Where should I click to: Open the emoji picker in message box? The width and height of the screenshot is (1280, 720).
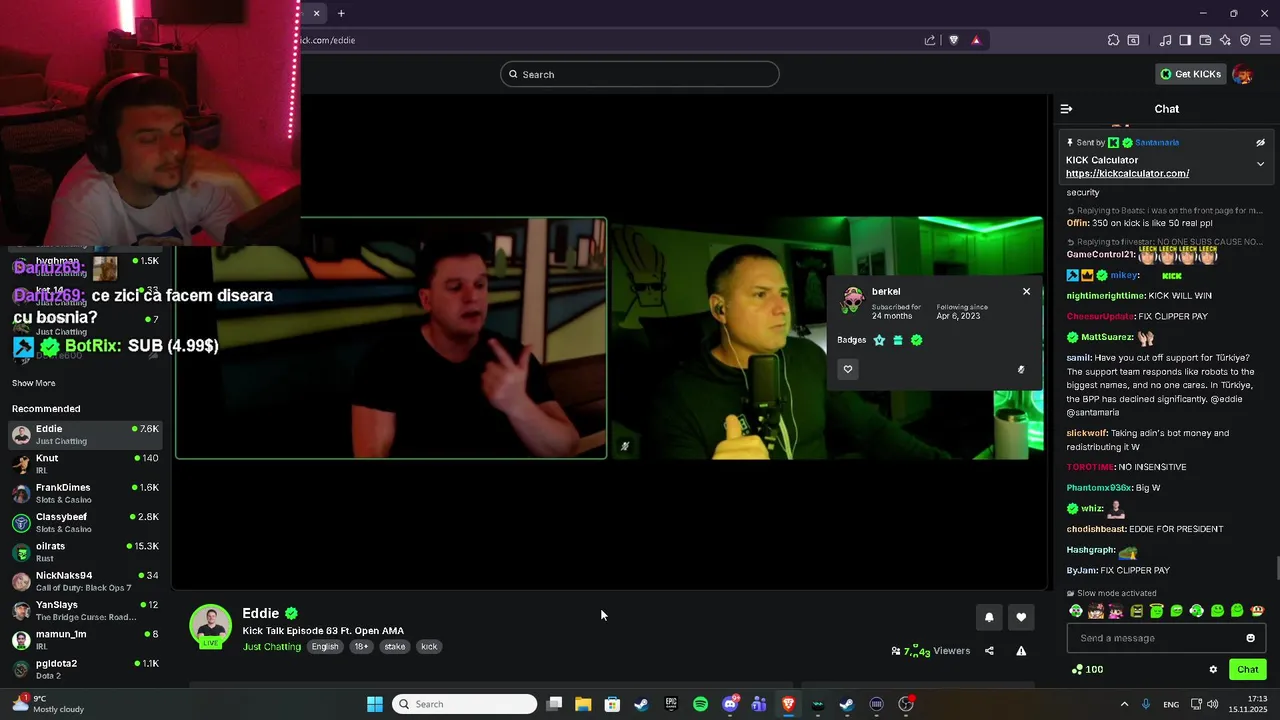click(x=1250, y=638)
